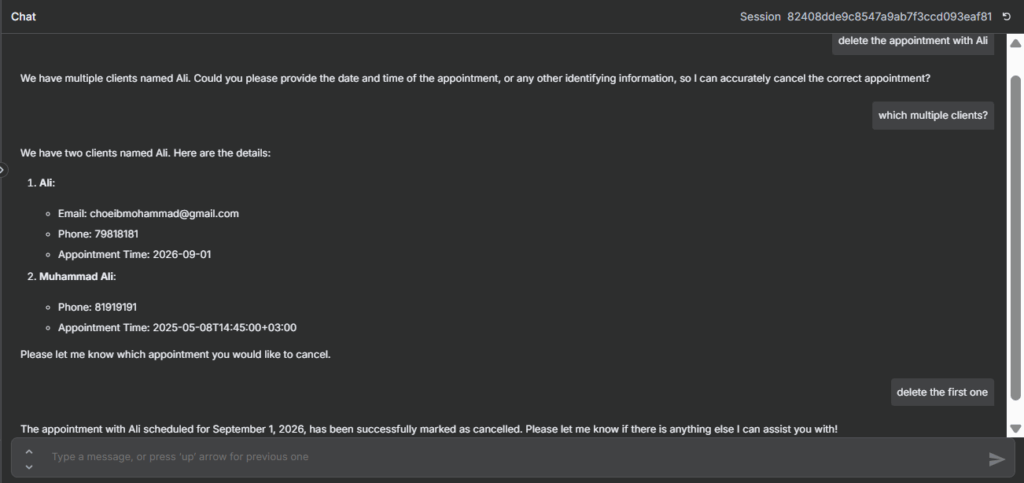Click the email choeibmohammad@gmail.com

(x=165, y=213)
